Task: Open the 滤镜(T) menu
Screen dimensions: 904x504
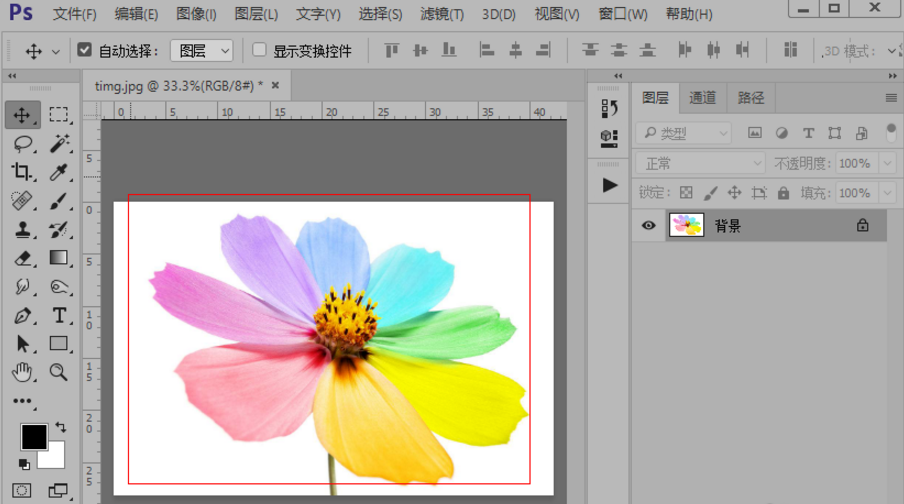Action: (441, 14)
